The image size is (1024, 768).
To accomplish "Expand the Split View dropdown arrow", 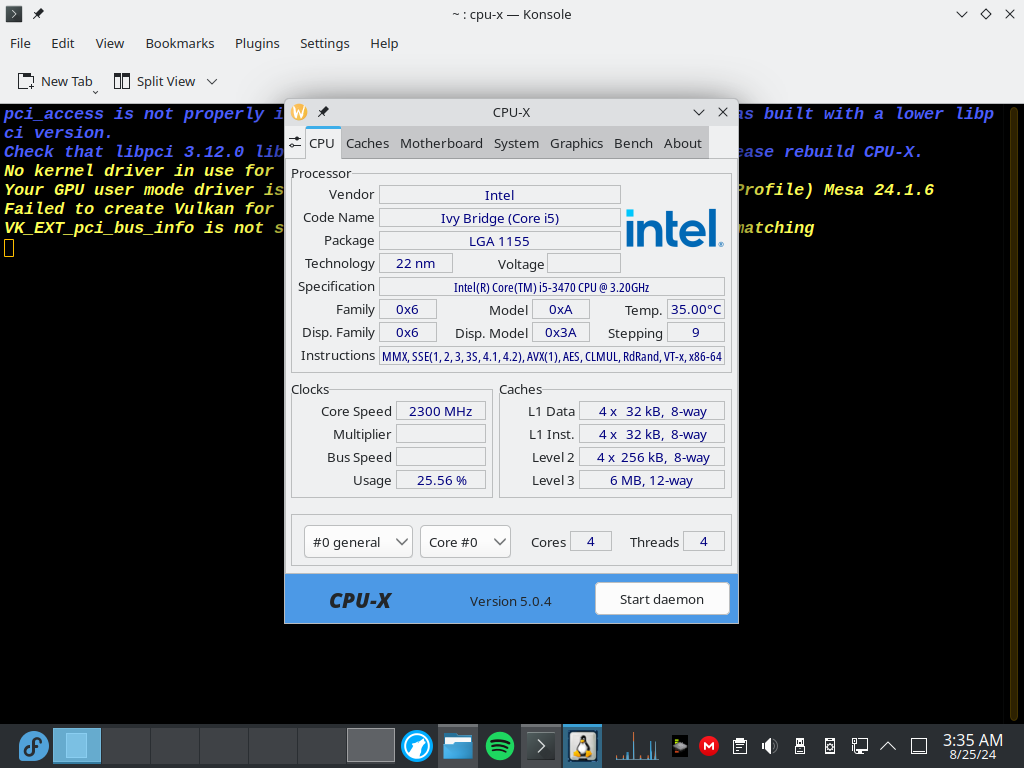I will (212, 82).
